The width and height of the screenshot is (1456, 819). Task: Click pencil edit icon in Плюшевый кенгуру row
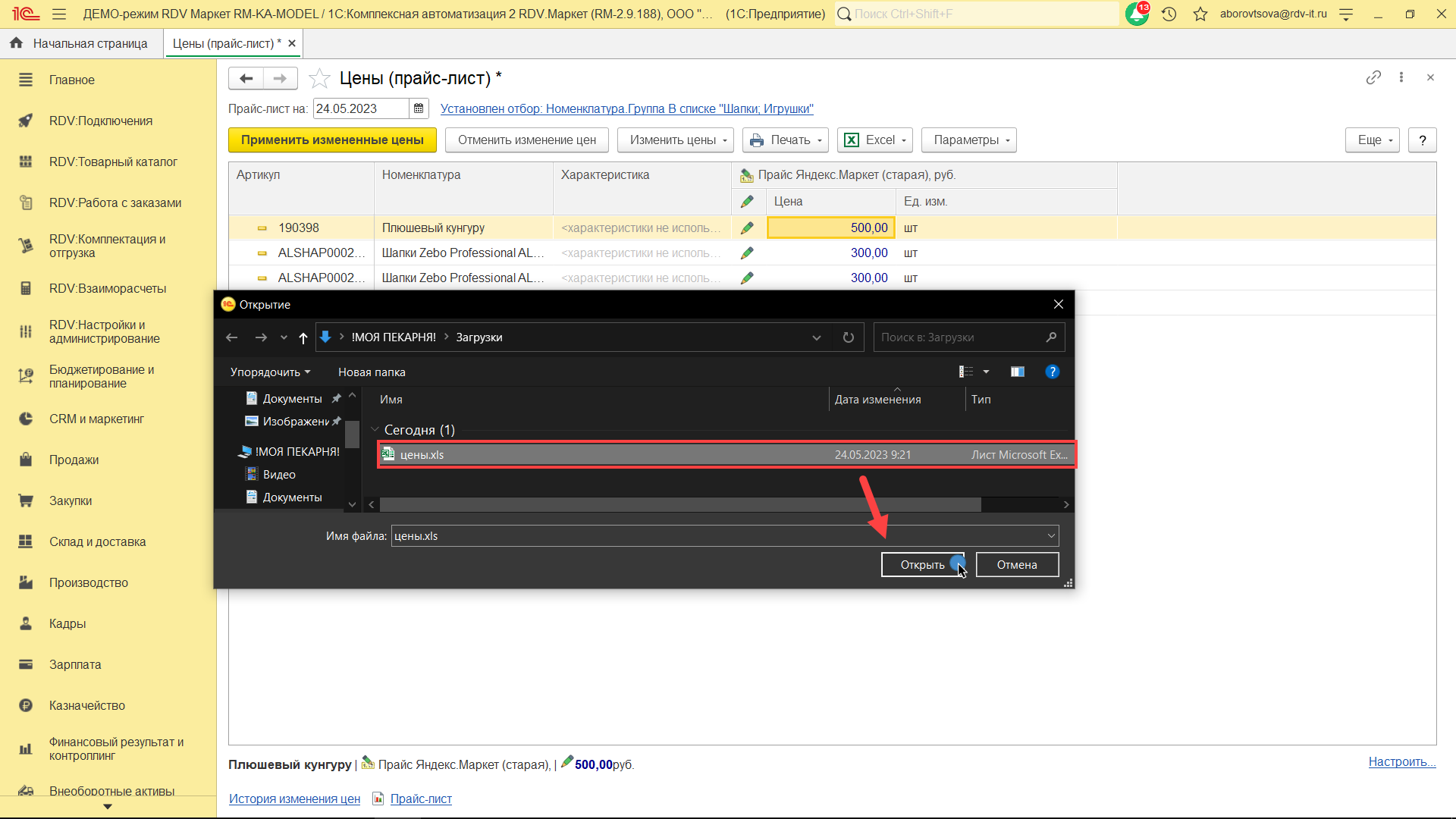click(x=747, y=227)
